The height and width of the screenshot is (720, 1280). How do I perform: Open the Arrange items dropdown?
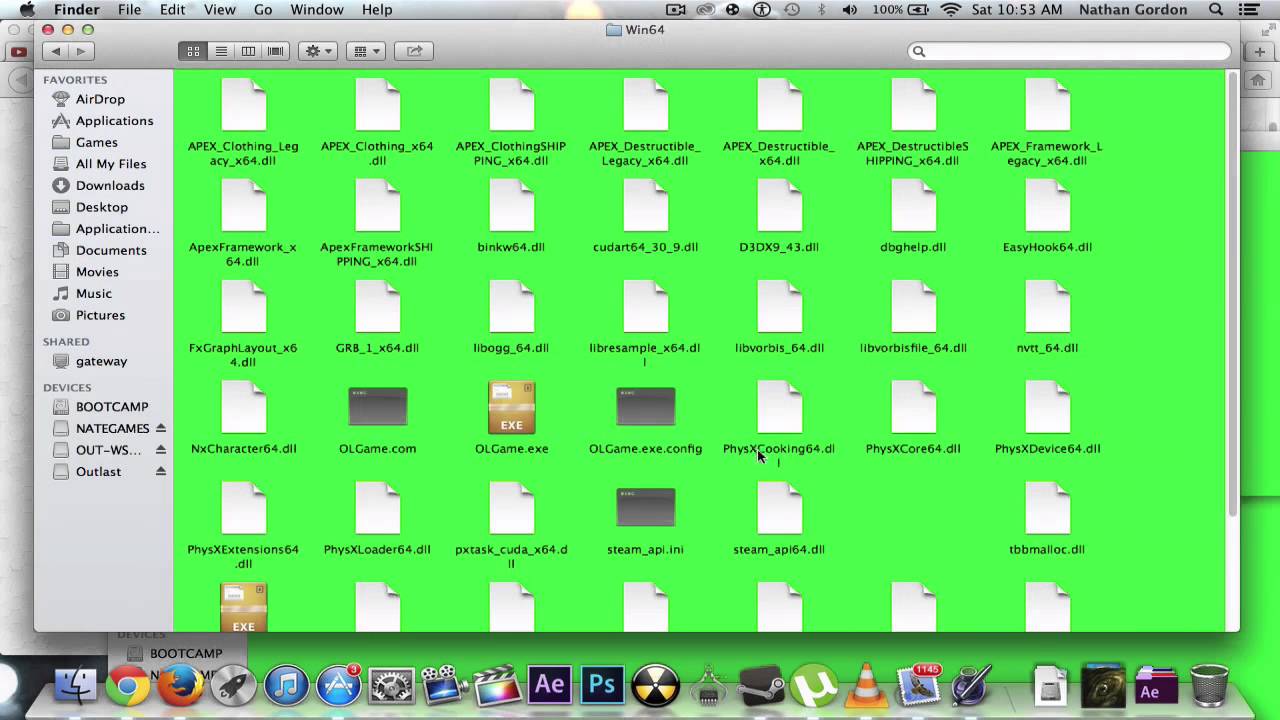pos(366,51)
